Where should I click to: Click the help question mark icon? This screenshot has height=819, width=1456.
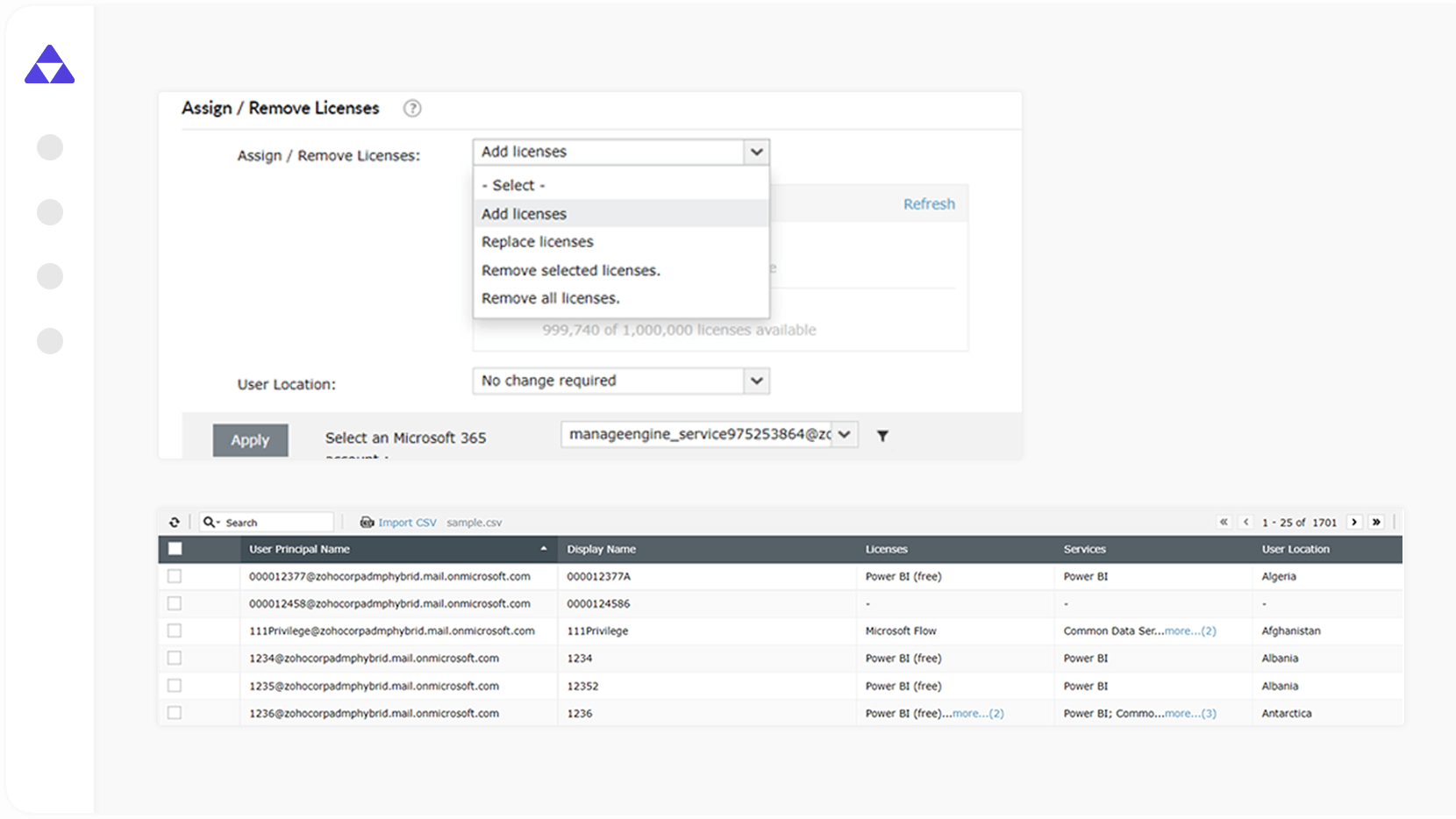click(x=412, y=108)
